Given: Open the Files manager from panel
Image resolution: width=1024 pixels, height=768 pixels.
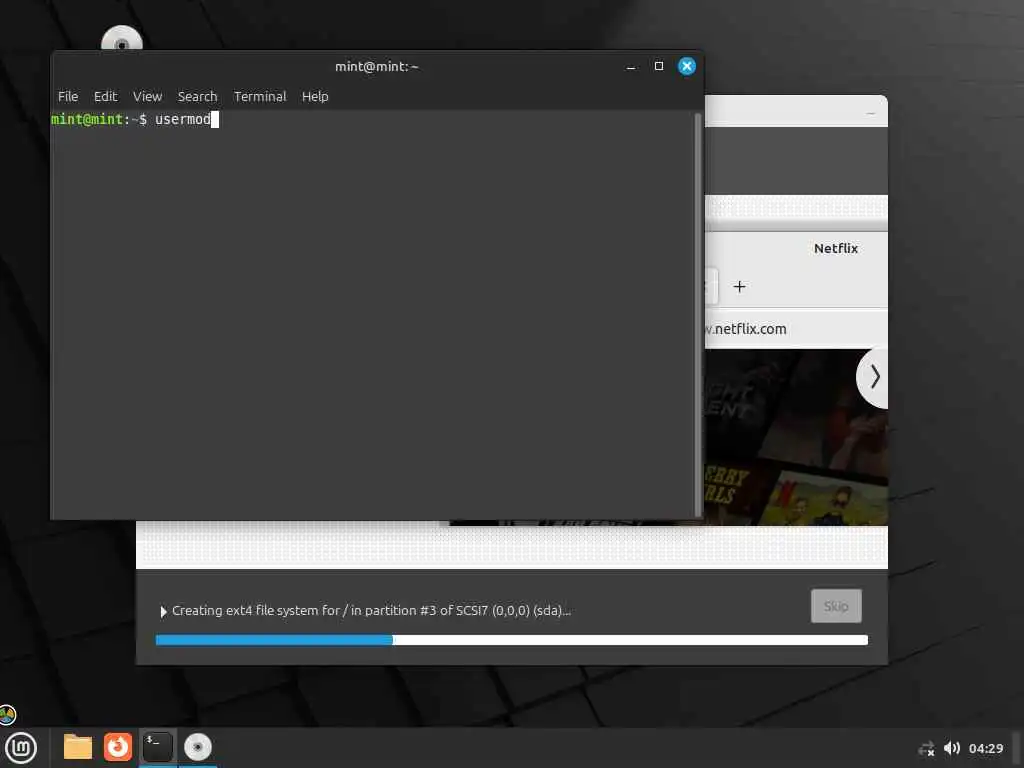Looking at the screenshot, I should (x=78, y=747).
